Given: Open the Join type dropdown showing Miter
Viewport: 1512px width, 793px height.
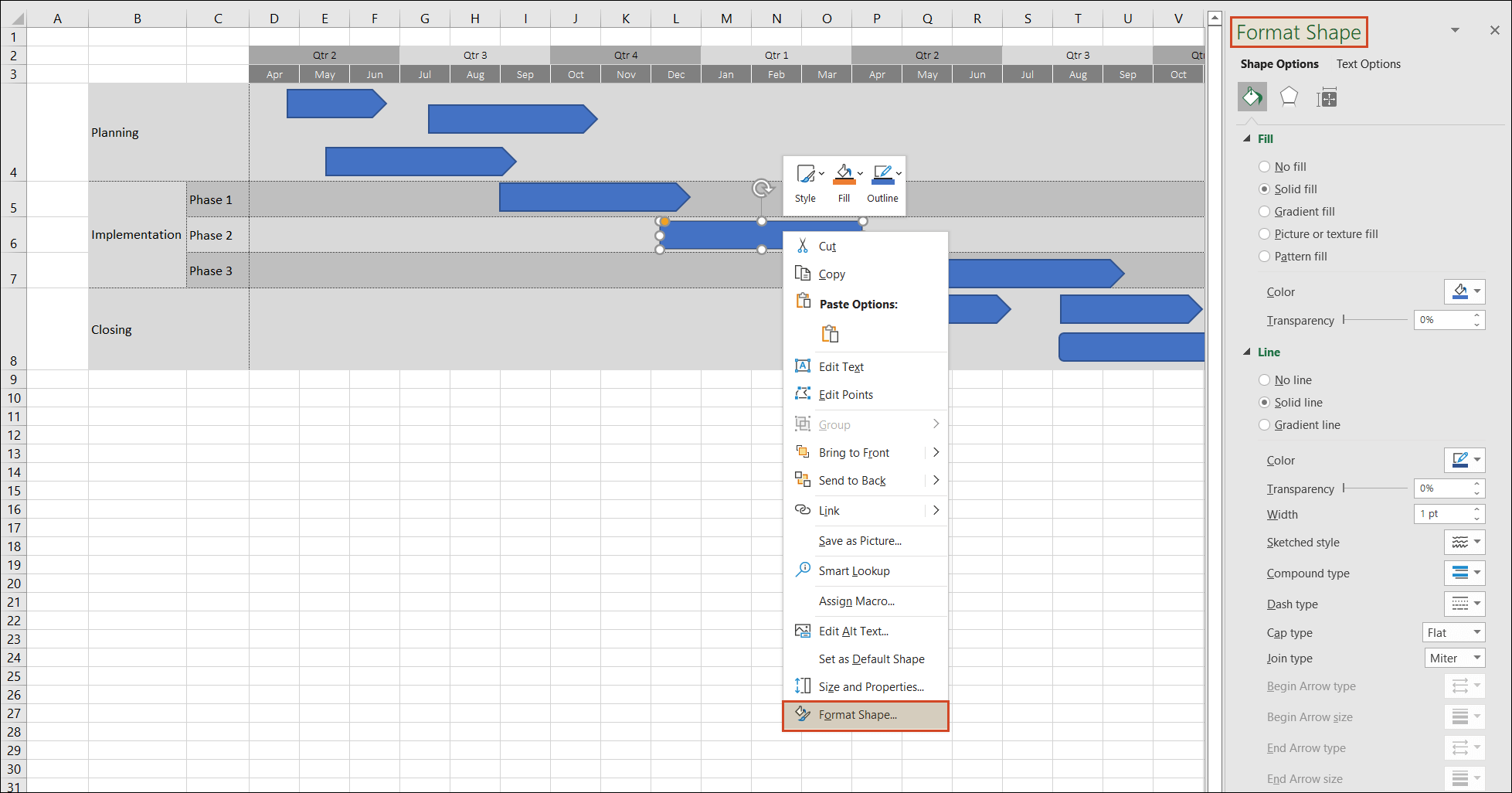Looking at the screenshot, I should pyautogui.click(x=1454, y=658).
